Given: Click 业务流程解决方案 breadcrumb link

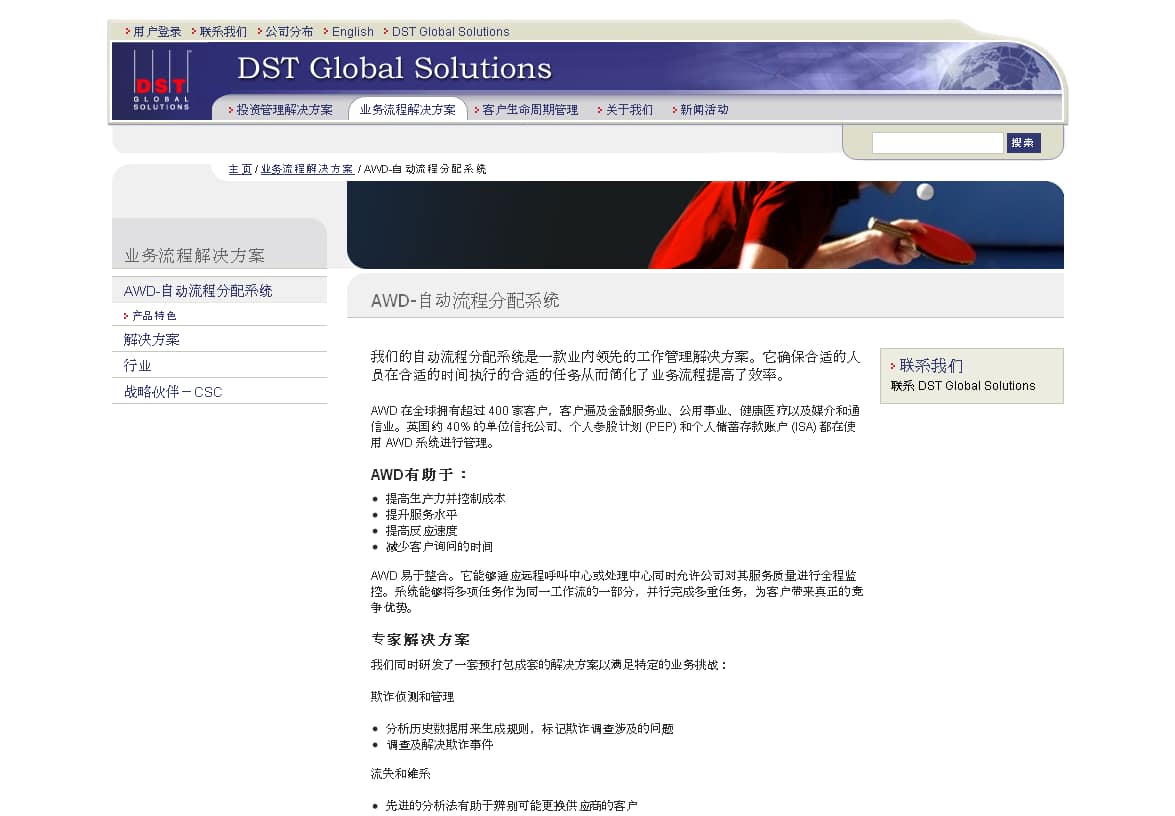Looking at the screenshot, I should click(307, 169).
